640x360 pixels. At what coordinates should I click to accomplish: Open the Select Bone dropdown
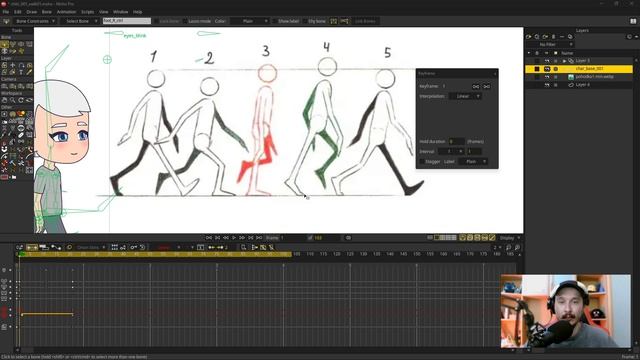tap(80, 21)
